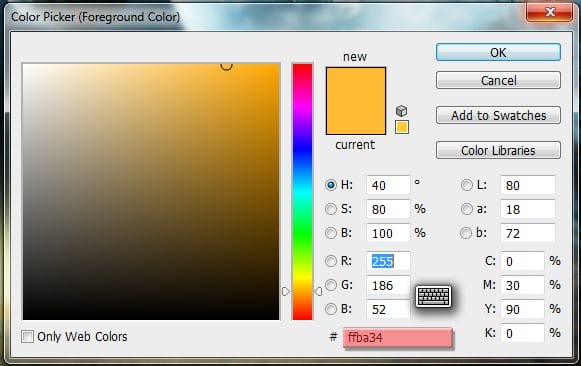Click the blue field showing 52
Image resolution: width=581 pixels, height=366 pixels.
388,309
